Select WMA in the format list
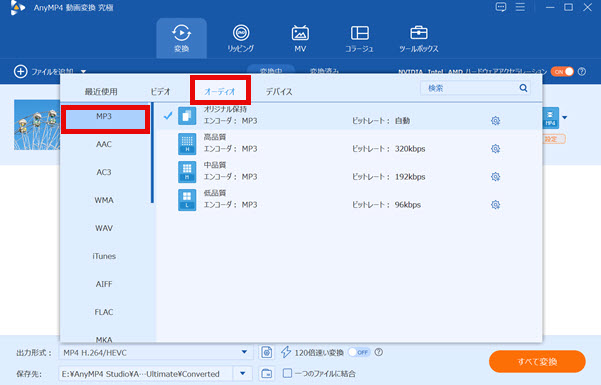 tap(104, 200)
